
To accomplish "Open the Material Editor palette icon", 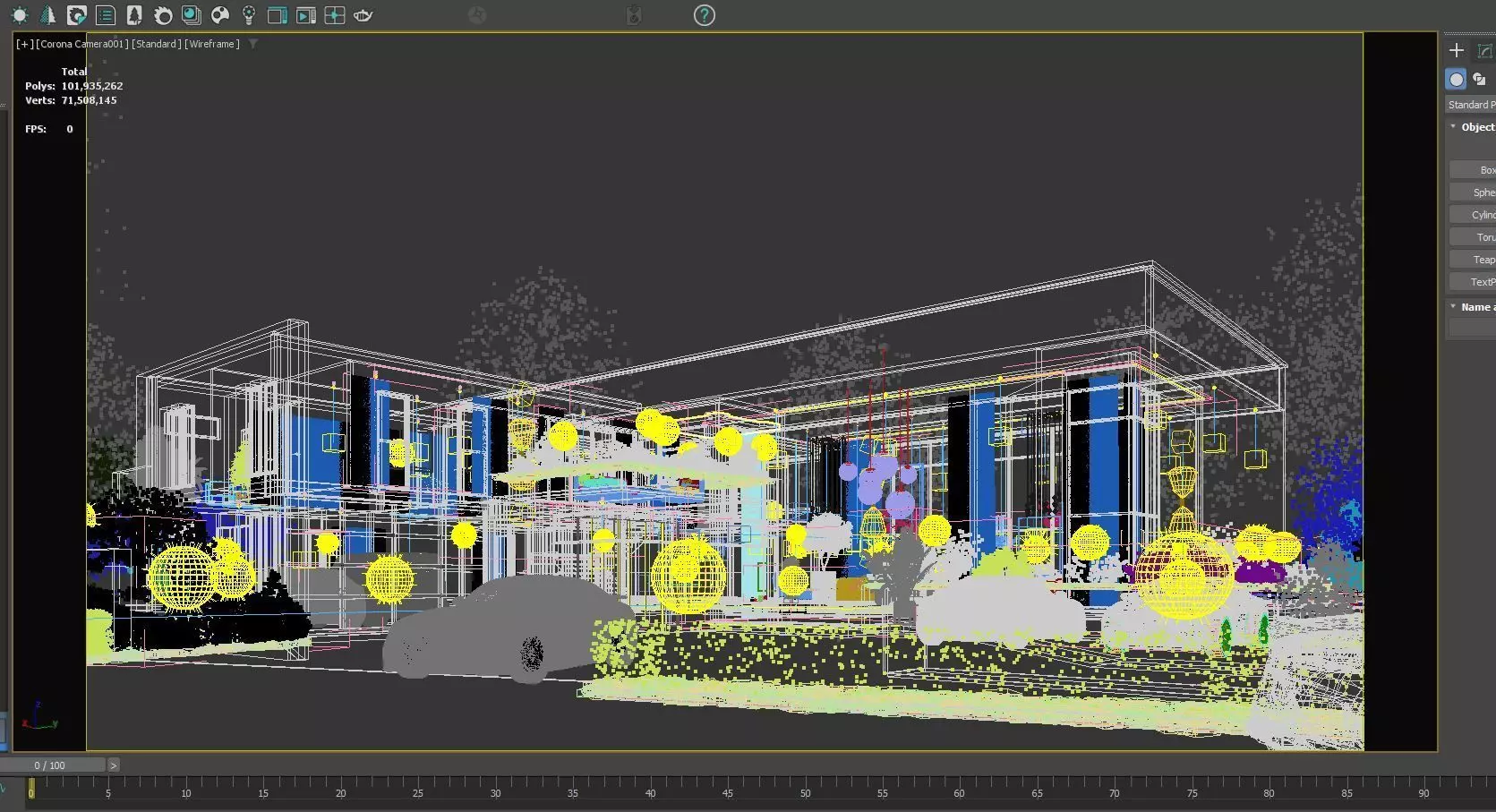I will [220, 15].
